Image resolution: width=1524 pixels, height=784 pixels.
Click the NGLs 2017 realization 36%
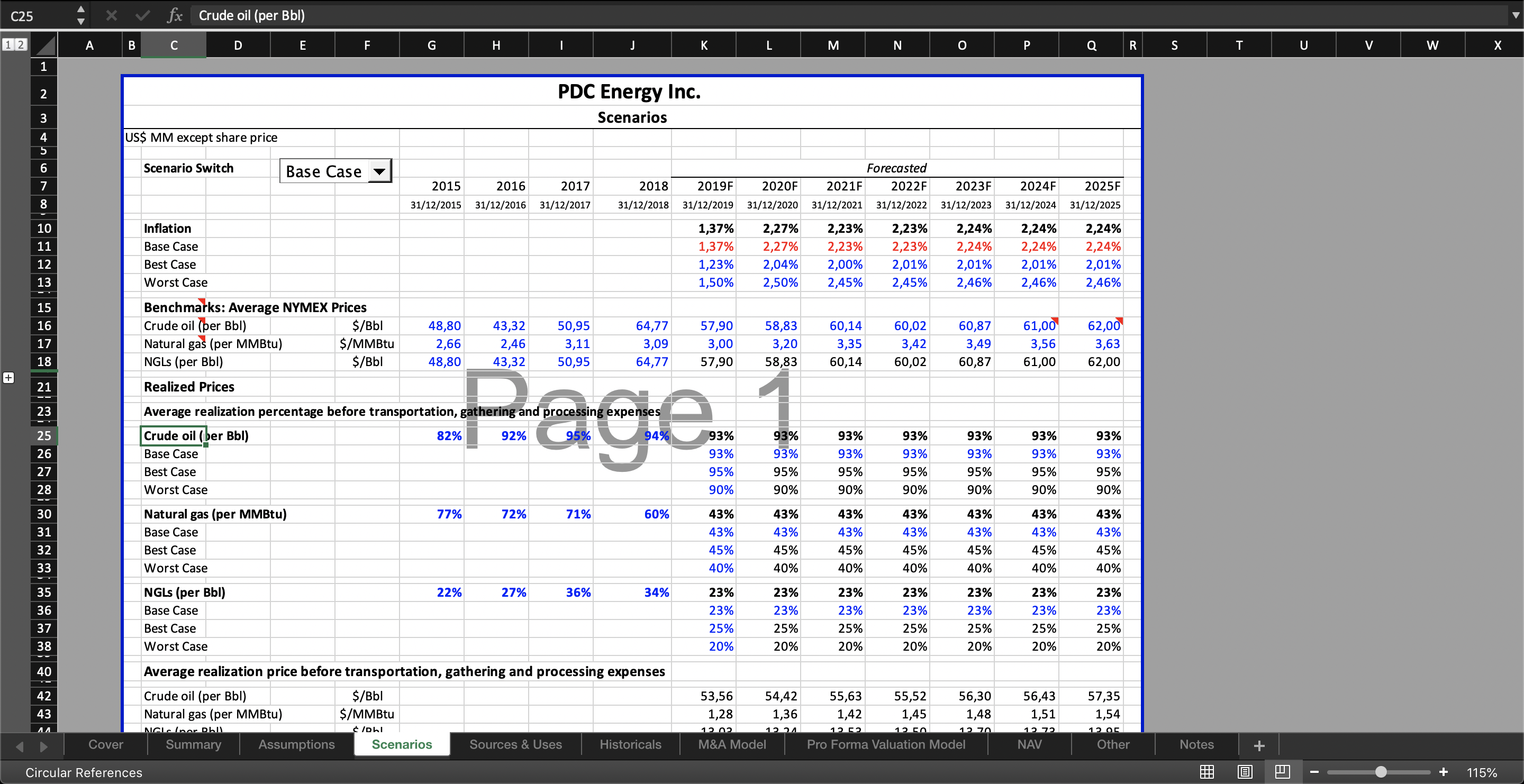click(x=561, y=592)
